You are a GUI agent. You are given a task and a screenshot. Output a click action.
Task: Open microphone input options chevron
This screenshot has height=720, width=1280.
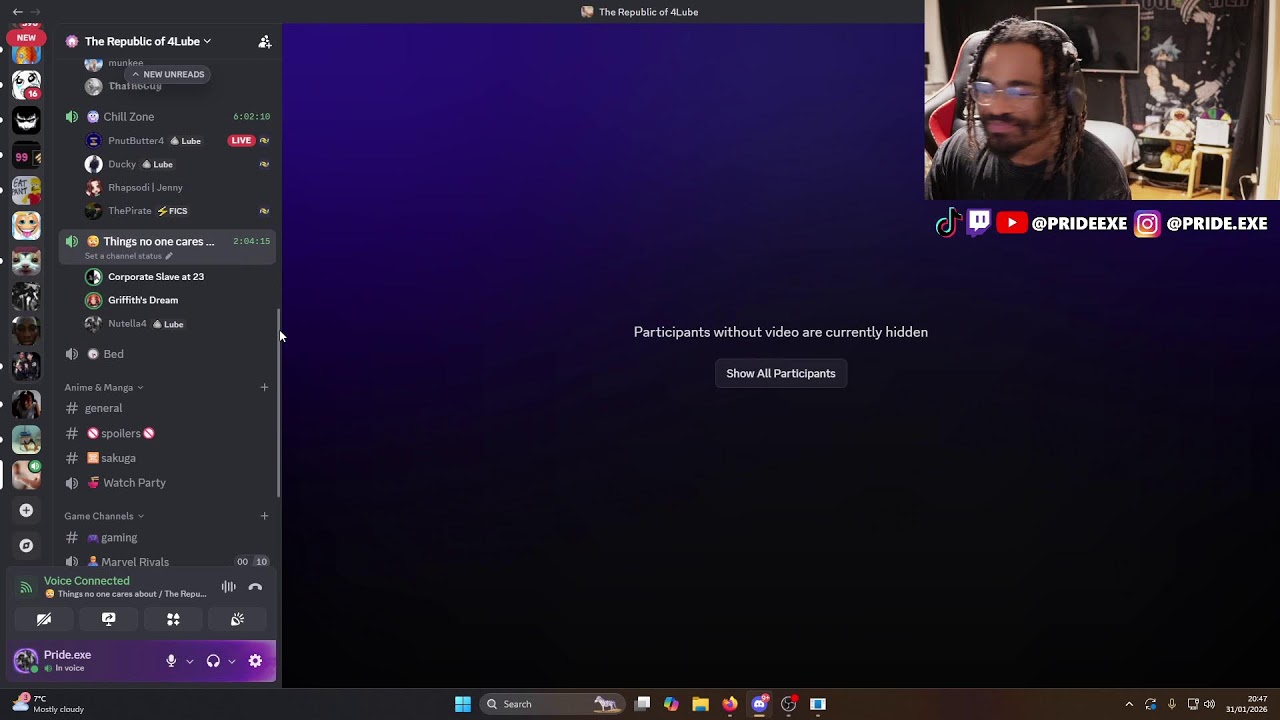click(x=189, y=661)
